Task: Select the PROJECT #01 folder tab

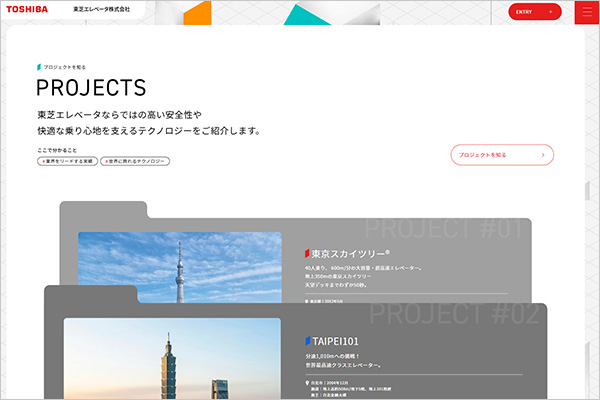Action: coord(103,210)
